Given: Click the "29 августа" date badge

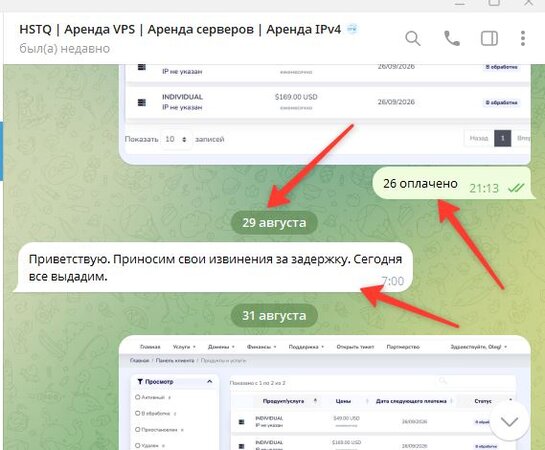Looking at the screenshot, I should coord(274,223).
